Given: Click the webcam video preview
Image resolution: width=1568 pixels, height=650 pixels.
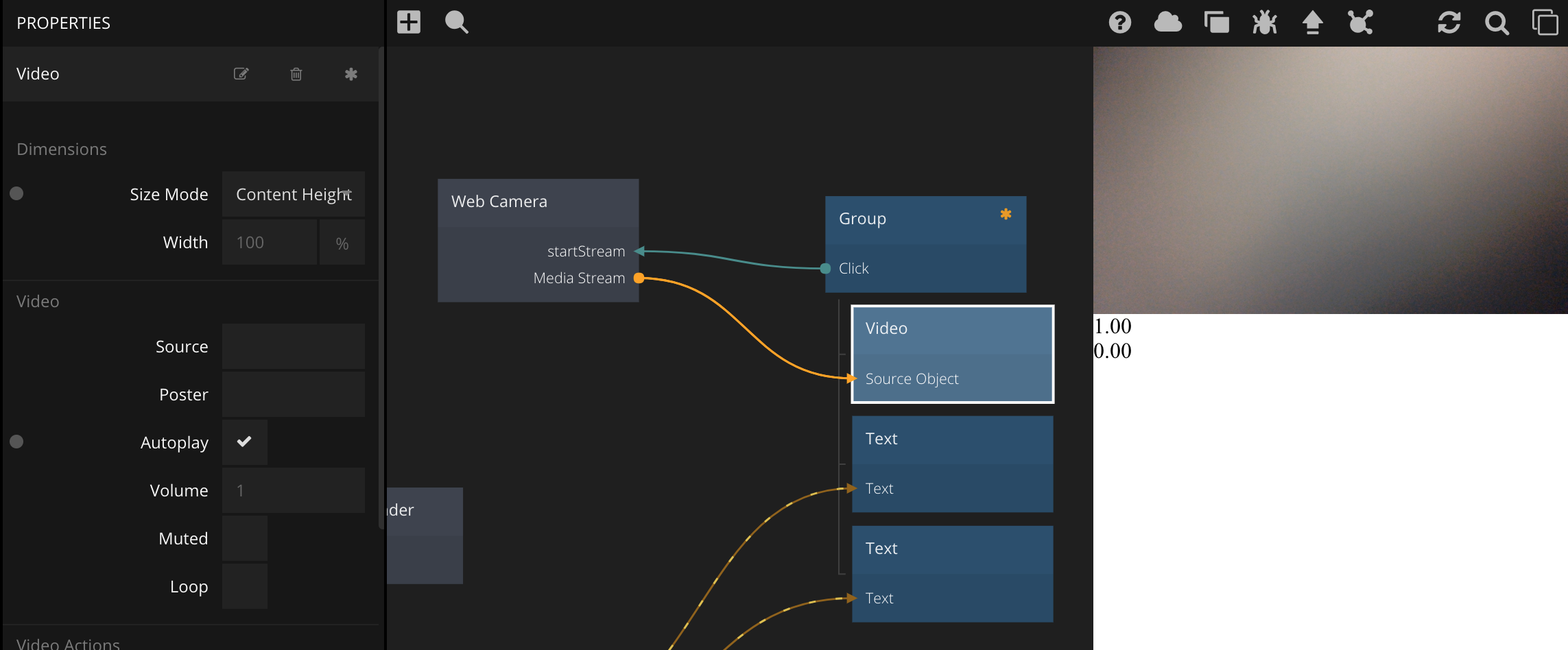Looking at the screenshot, I should 1330,180.
